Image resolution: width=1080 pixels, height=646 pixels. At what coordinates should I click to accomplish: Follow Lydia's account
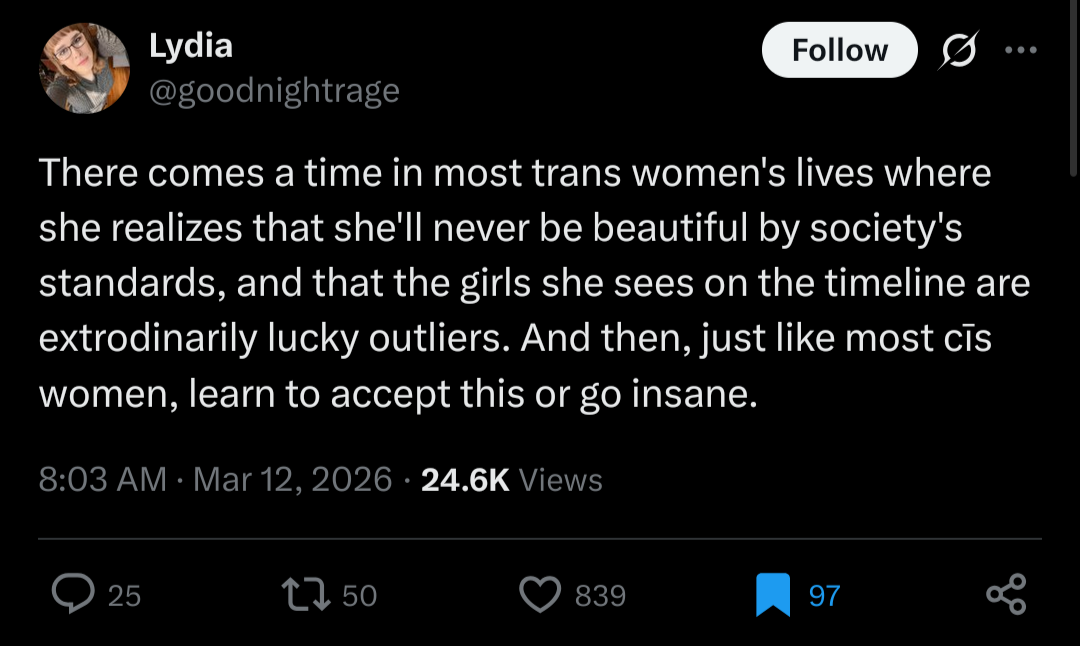coord(839,50)
